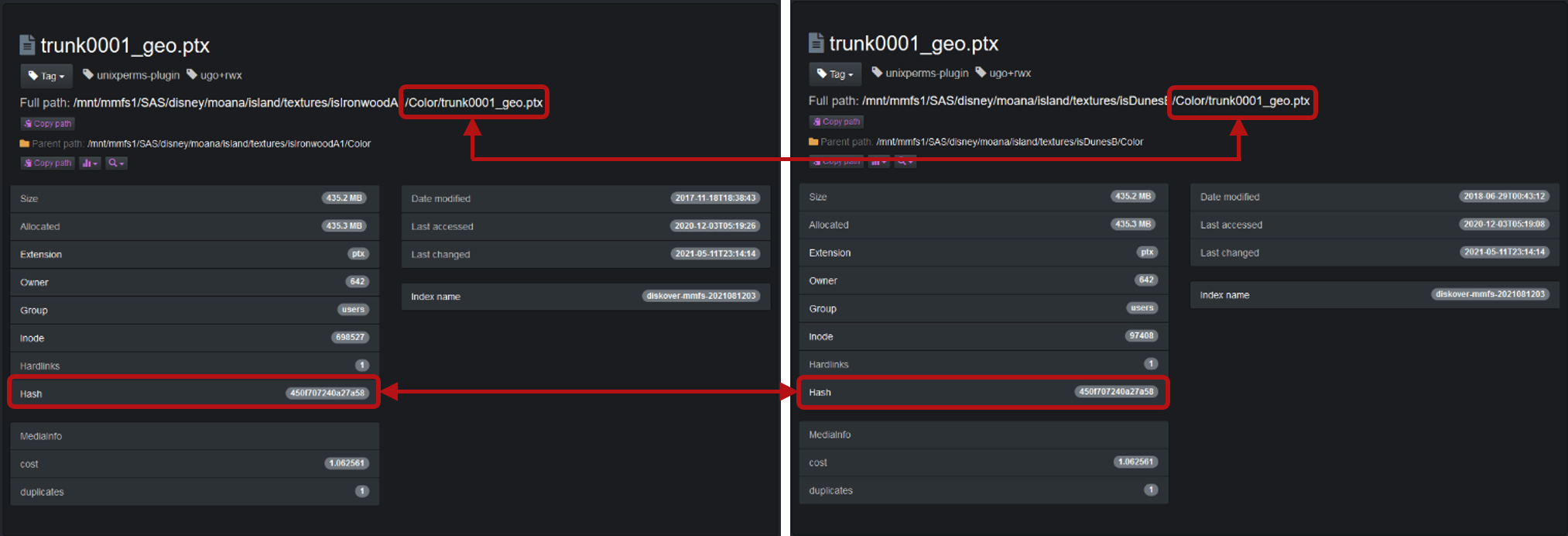This screenshot has height=536, width=1568.
Task: Click the unixperms-plugin tag in the isIronwoodA1 panel
Action: coord(132,75)
